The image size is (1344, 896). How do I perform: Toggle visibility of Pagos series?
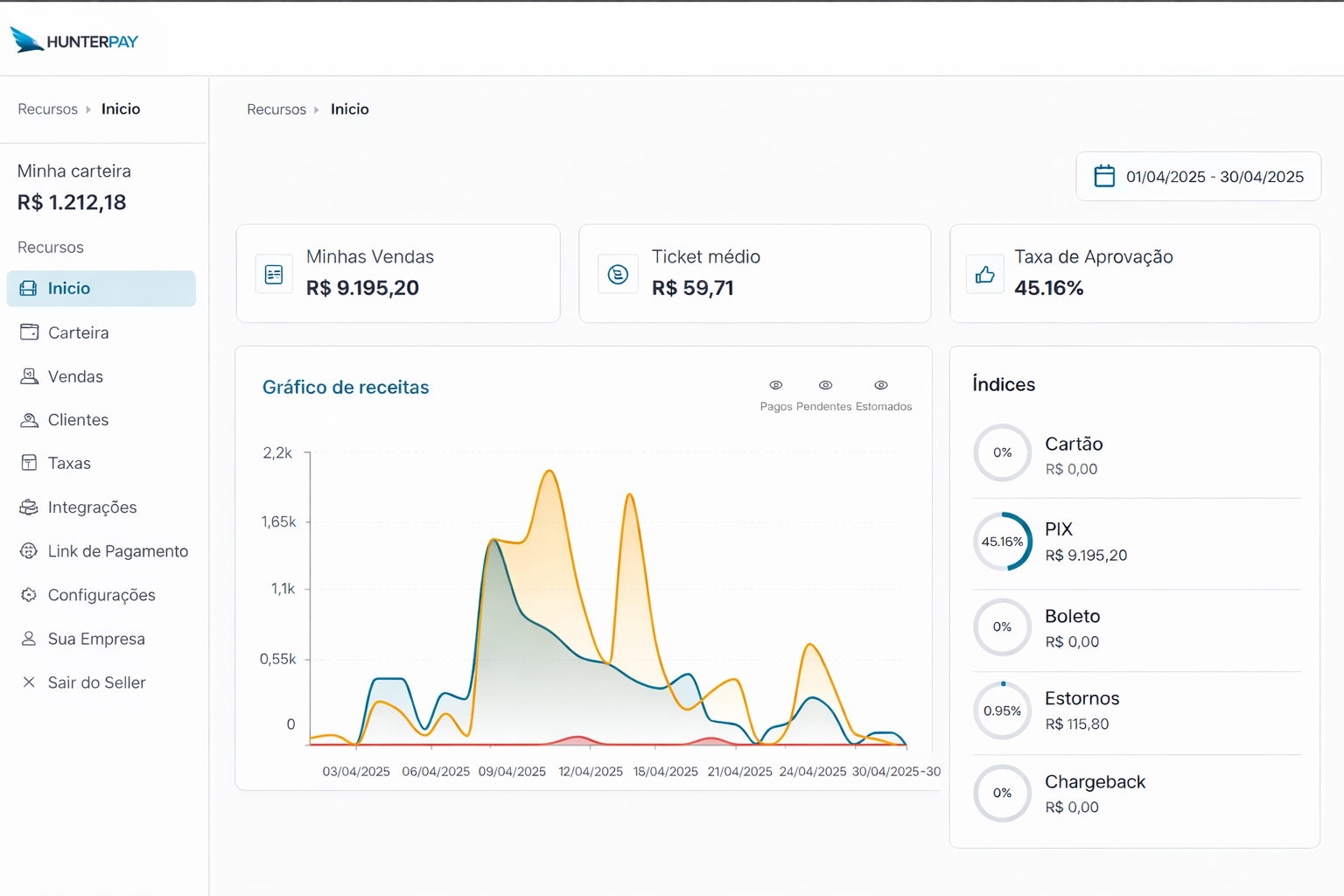(x=775, y=385)
